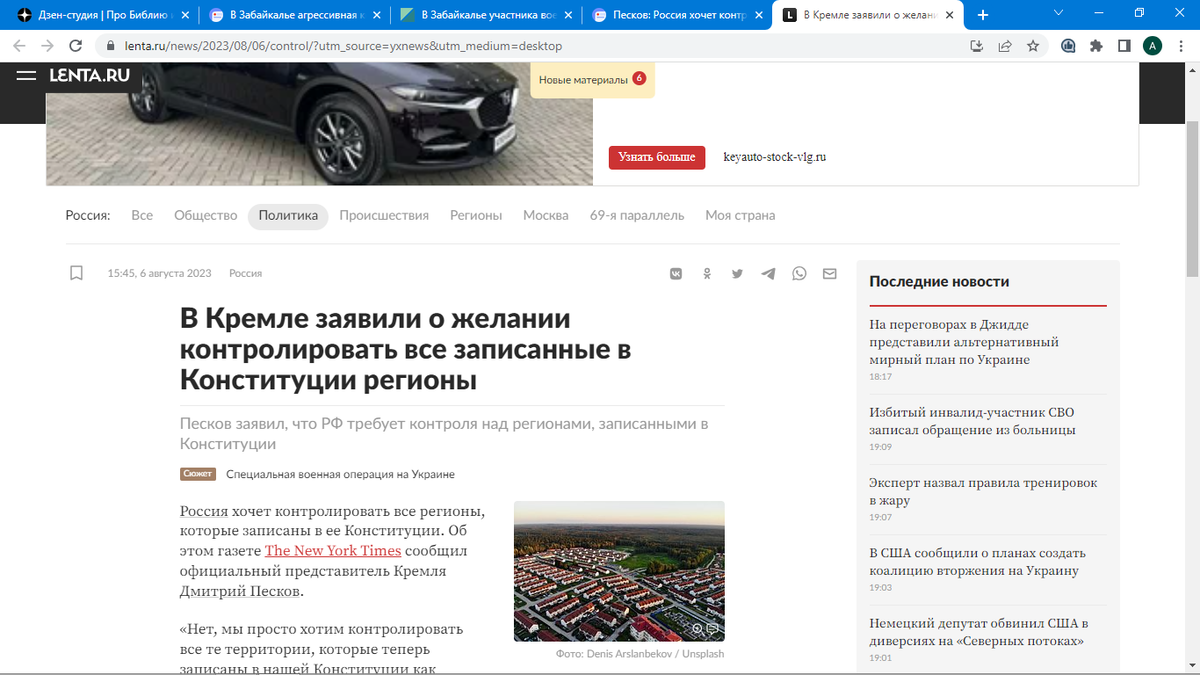
Task: Read Немецкий депутат обвинил США news
Action: [978, 631]
